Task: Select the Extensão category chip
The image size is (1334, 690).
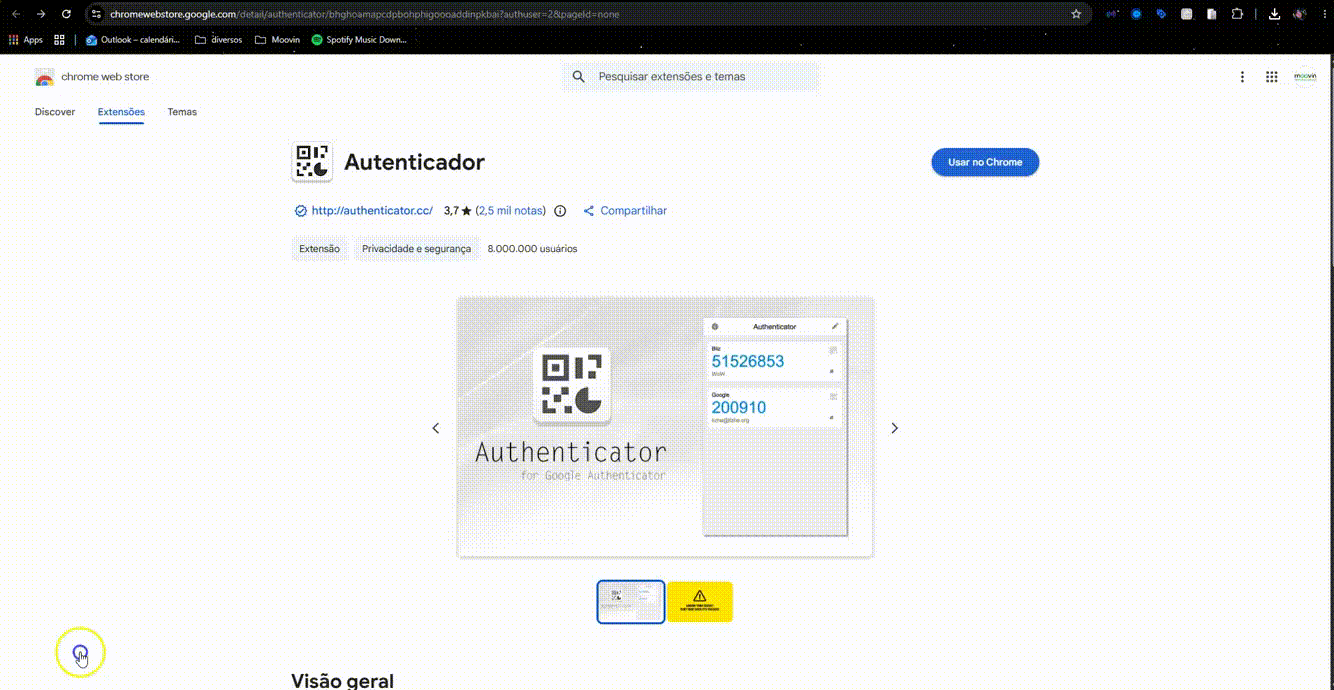Action: (x=320, y=249)
